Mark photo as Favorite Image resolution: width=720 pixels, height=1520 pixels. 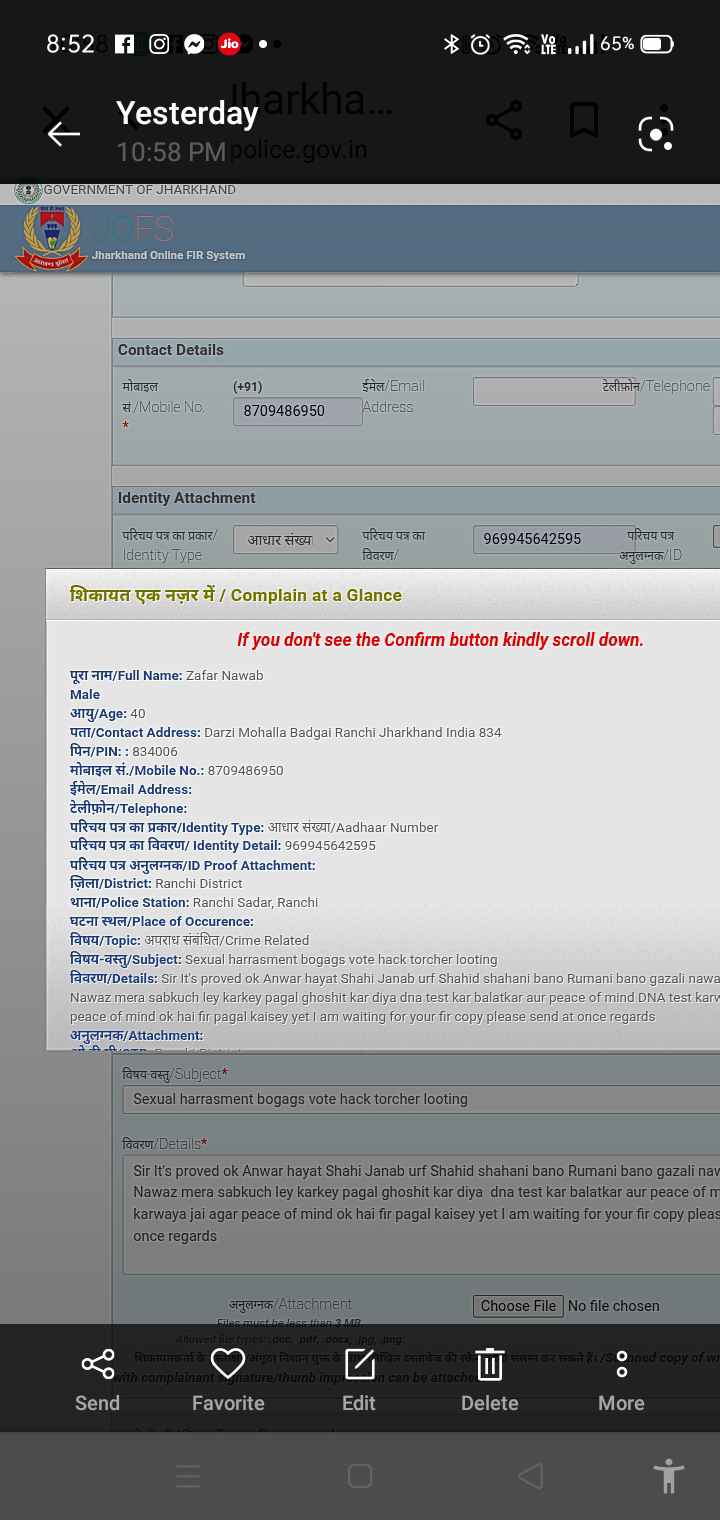228,1381
